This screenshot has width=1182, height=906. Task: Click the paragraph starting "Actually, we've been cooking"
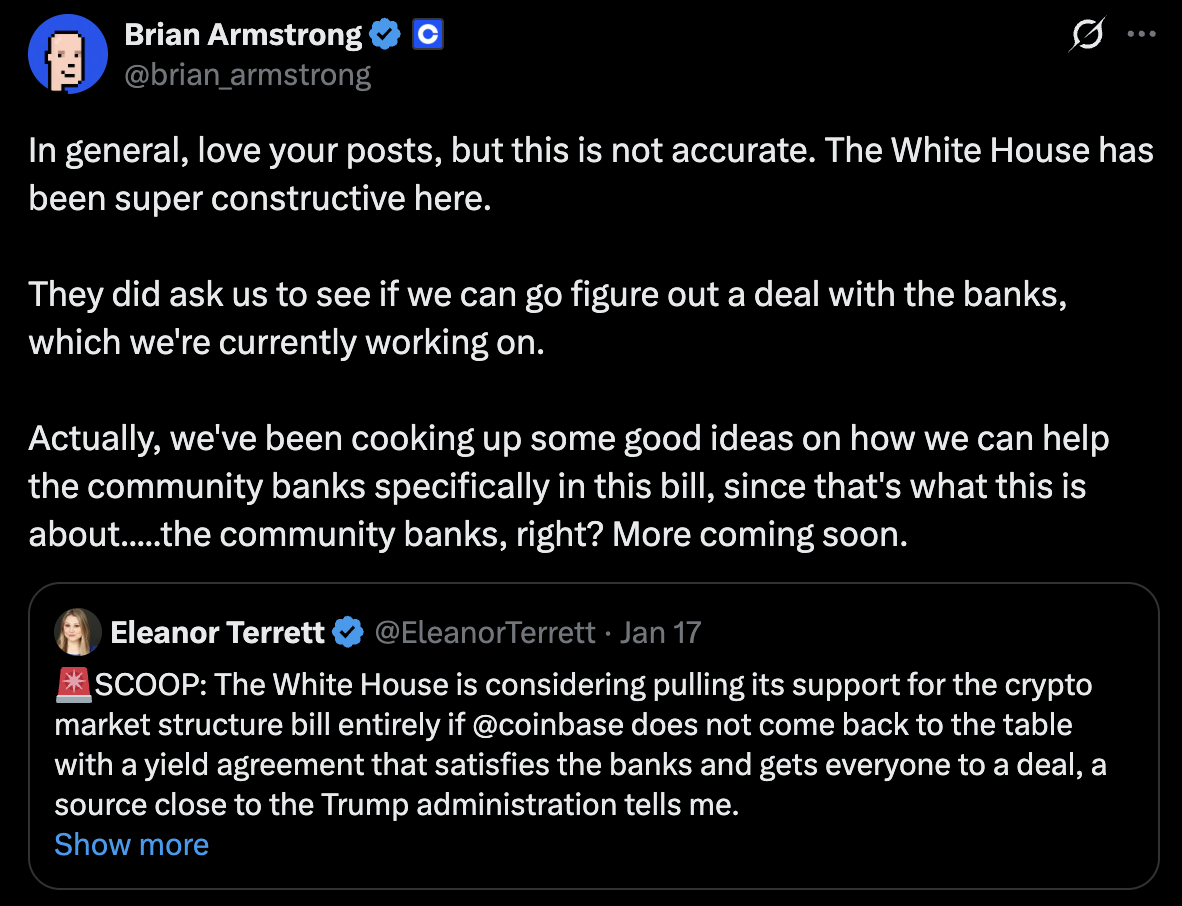click(x=569, y=486)
